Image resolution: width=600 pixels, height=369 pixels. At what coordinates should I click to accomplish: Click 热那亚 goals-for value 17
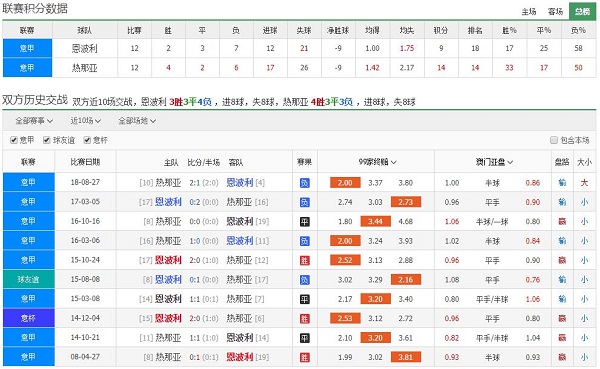[x=270, y=68]
